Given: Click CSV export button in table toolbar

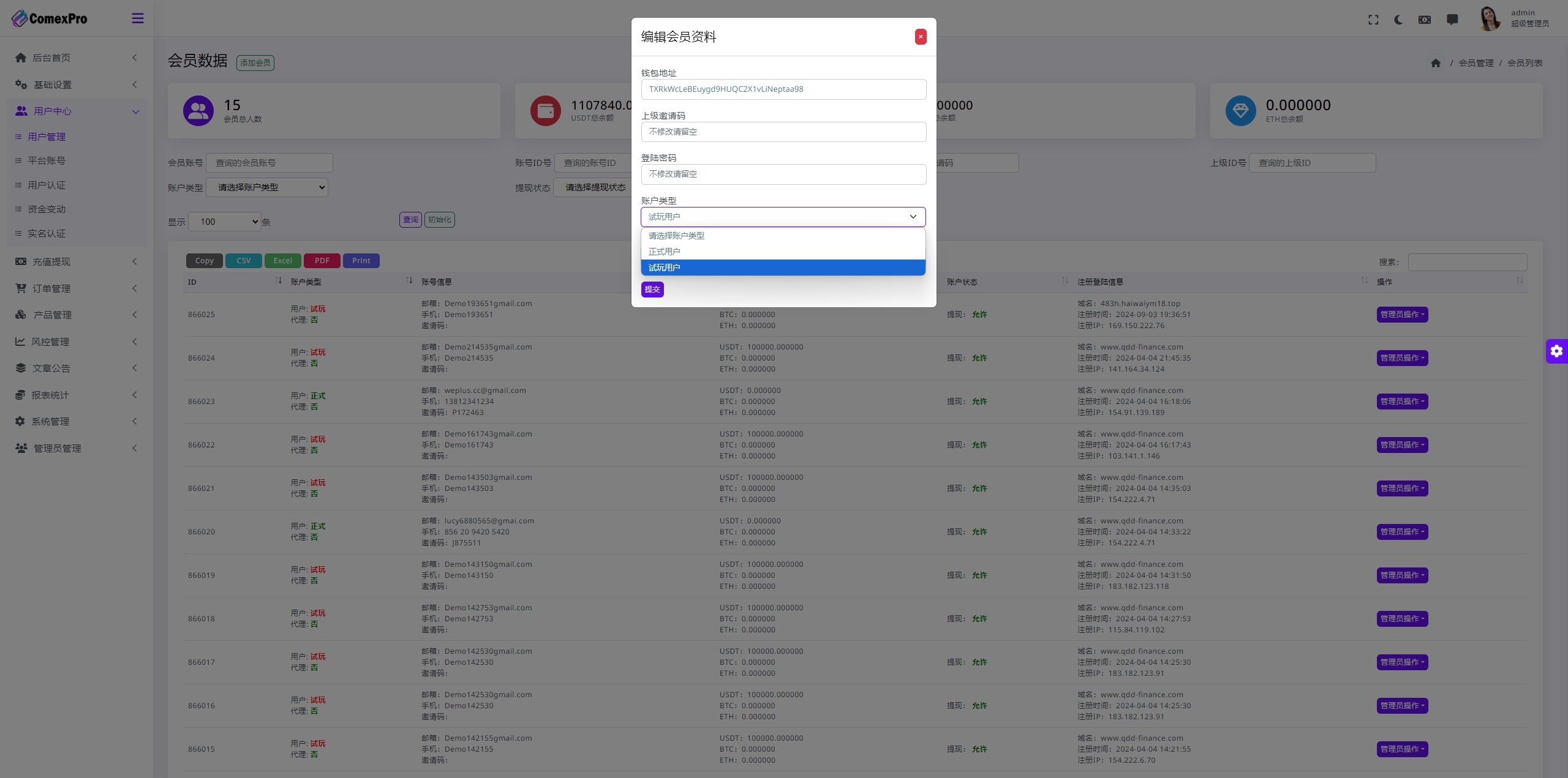Looking at the screenshot, I should click(x=243, y=261).
